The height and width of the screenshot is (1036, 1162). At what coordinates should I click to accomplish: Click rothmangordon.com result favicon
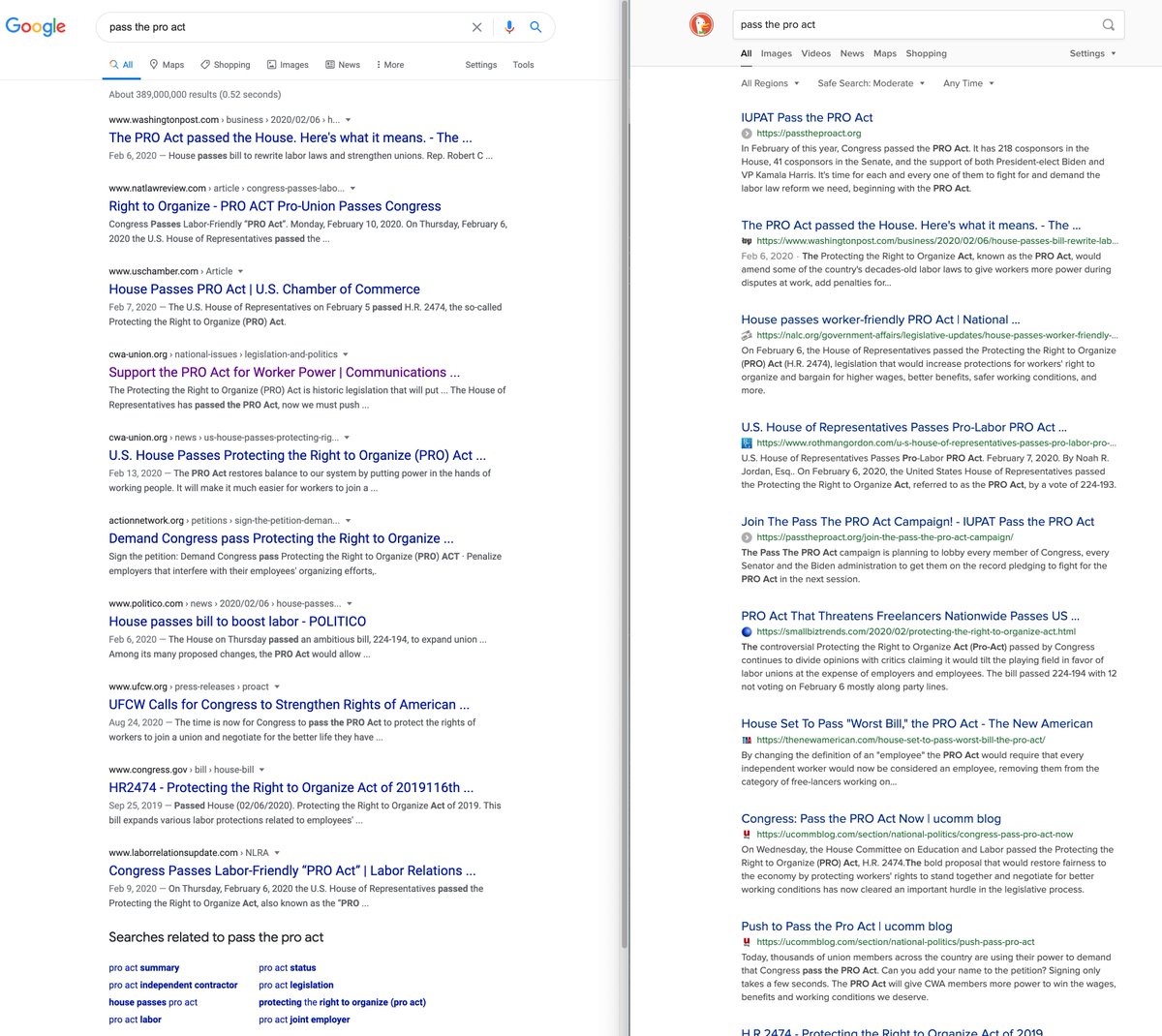point(747,442)
